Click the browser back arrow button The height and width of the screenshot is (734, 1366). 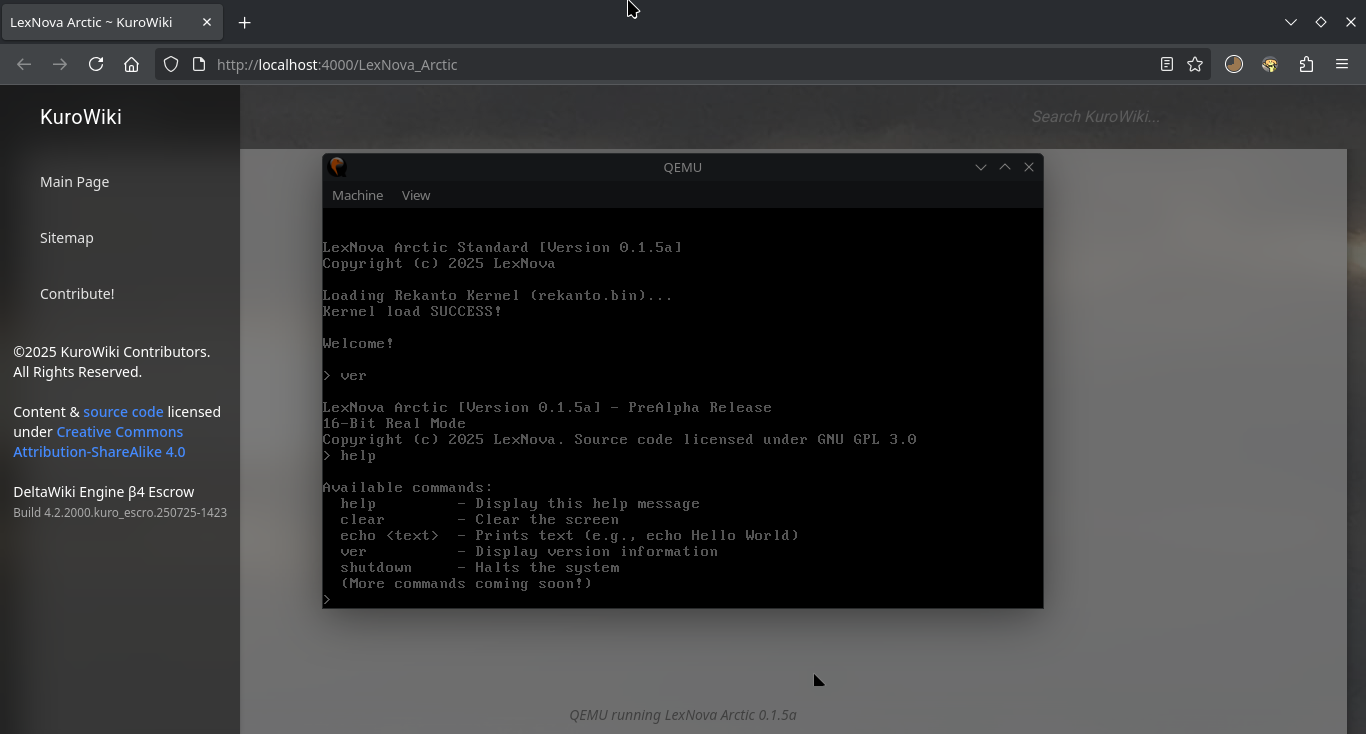(24, 64)
